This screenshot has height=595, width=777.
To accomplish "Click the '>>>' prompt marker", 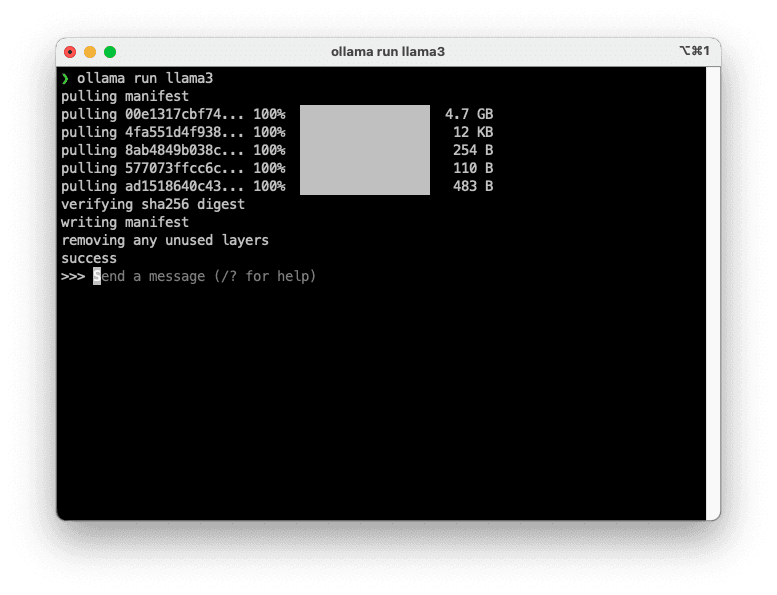I will [73, 276].
